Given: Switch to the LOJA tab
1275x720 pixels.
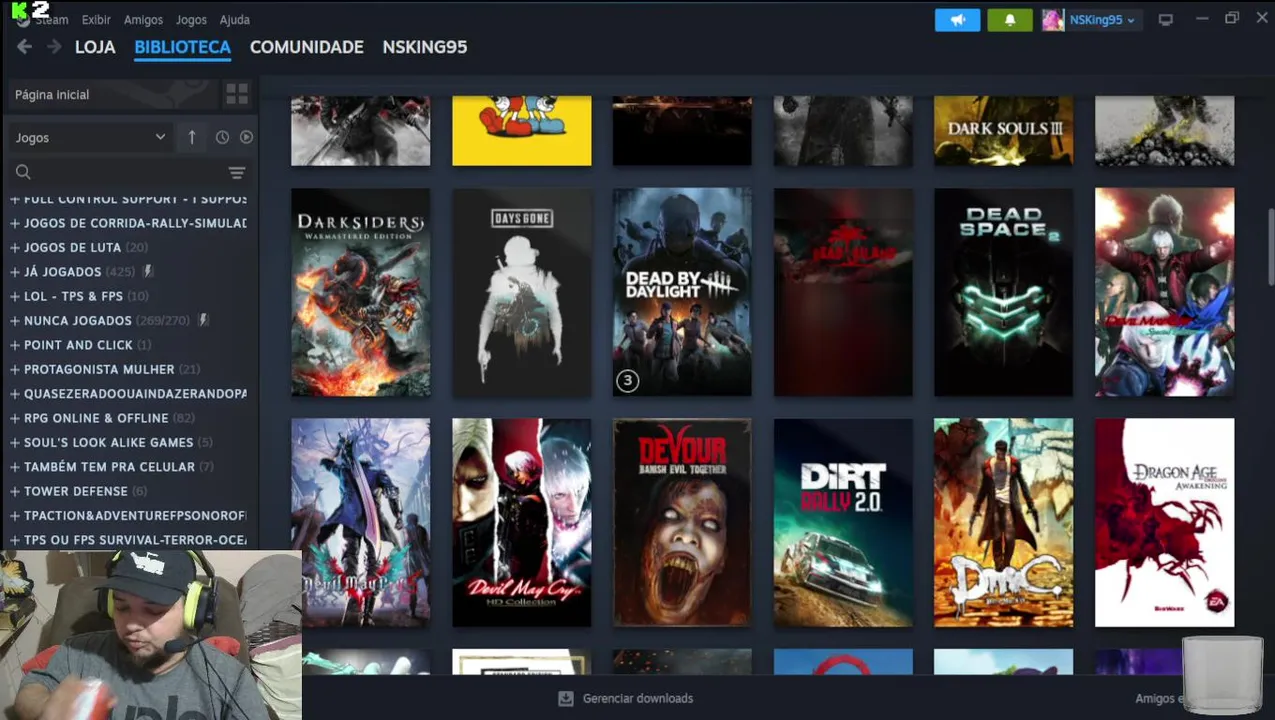Looking at the screenshot, I should pyautogui.click(x=95, y=47).
